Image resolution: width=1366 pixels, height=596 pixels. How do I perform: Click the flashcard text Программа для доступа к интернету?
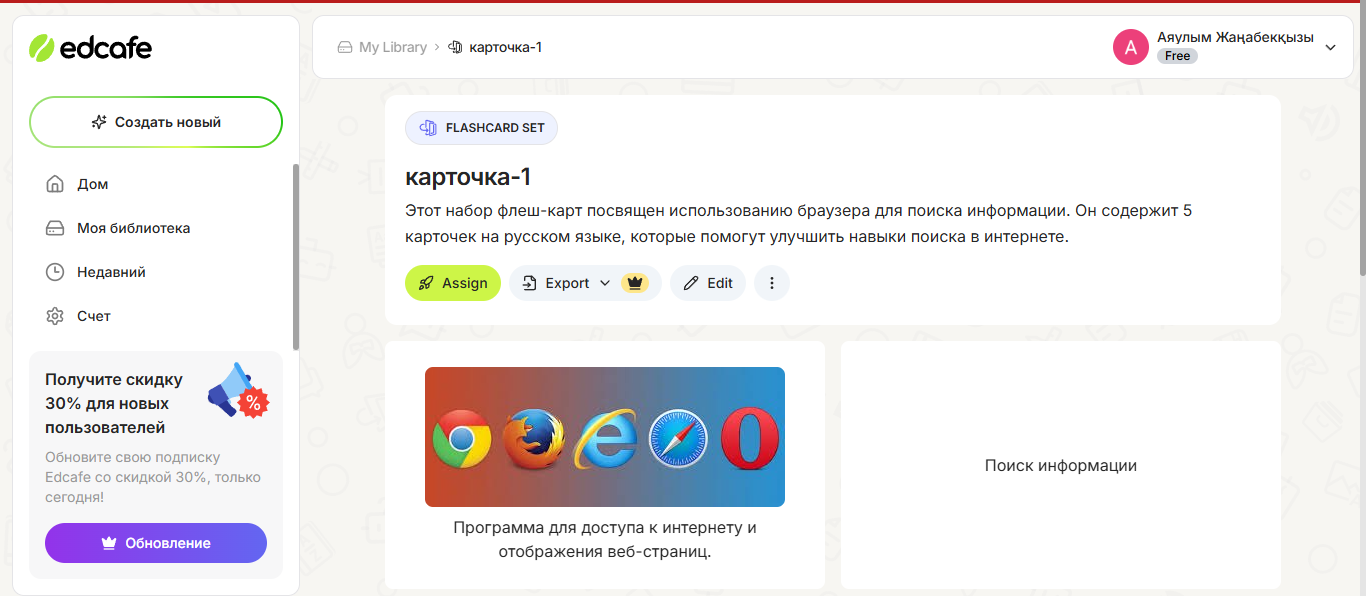point(605,539)
